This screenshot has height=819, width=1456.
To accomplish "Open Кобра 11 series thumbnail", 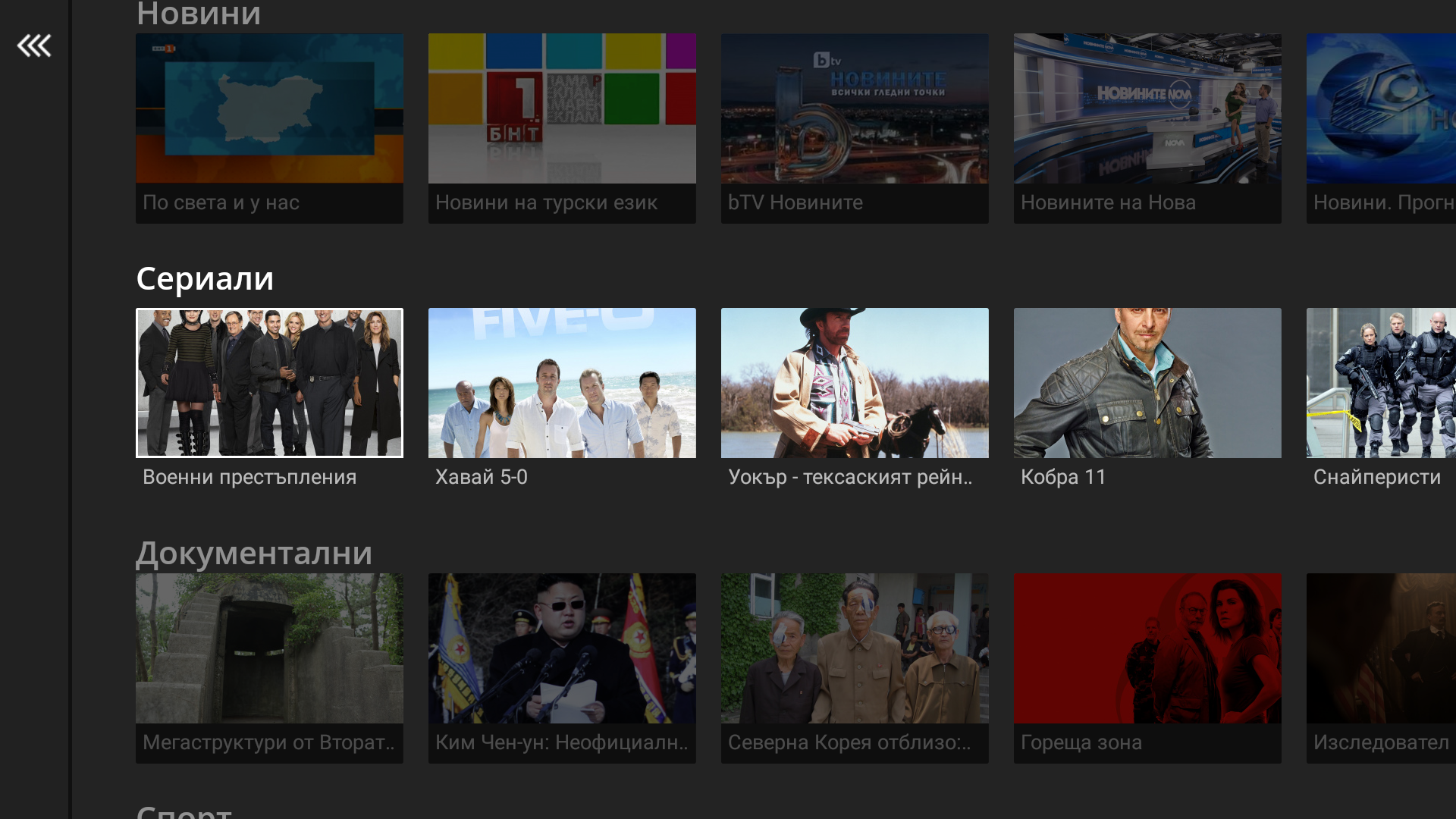I will (x=1147, y=382).
